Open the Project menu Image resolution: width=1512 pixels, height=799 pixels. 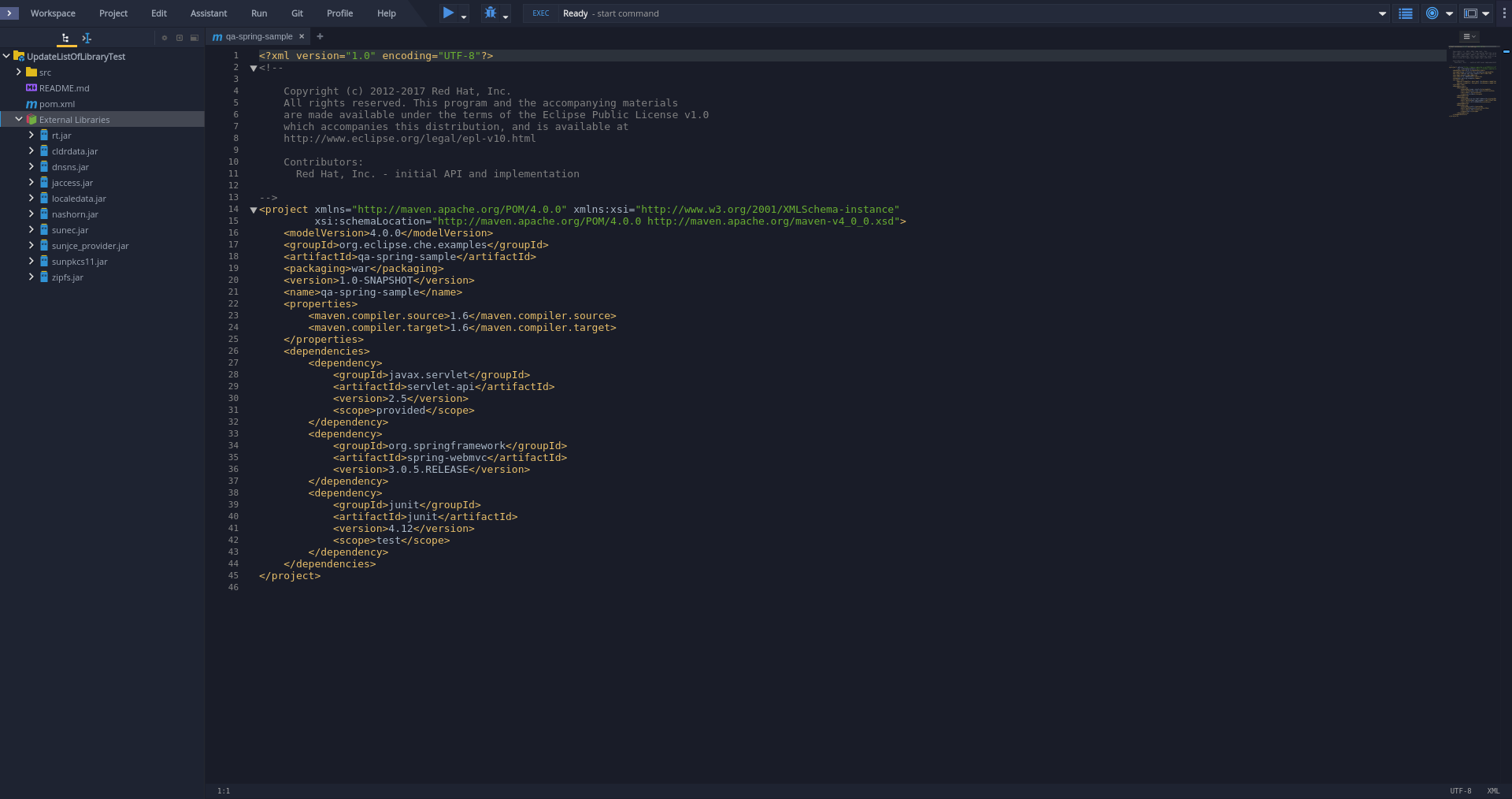point(113,13)
